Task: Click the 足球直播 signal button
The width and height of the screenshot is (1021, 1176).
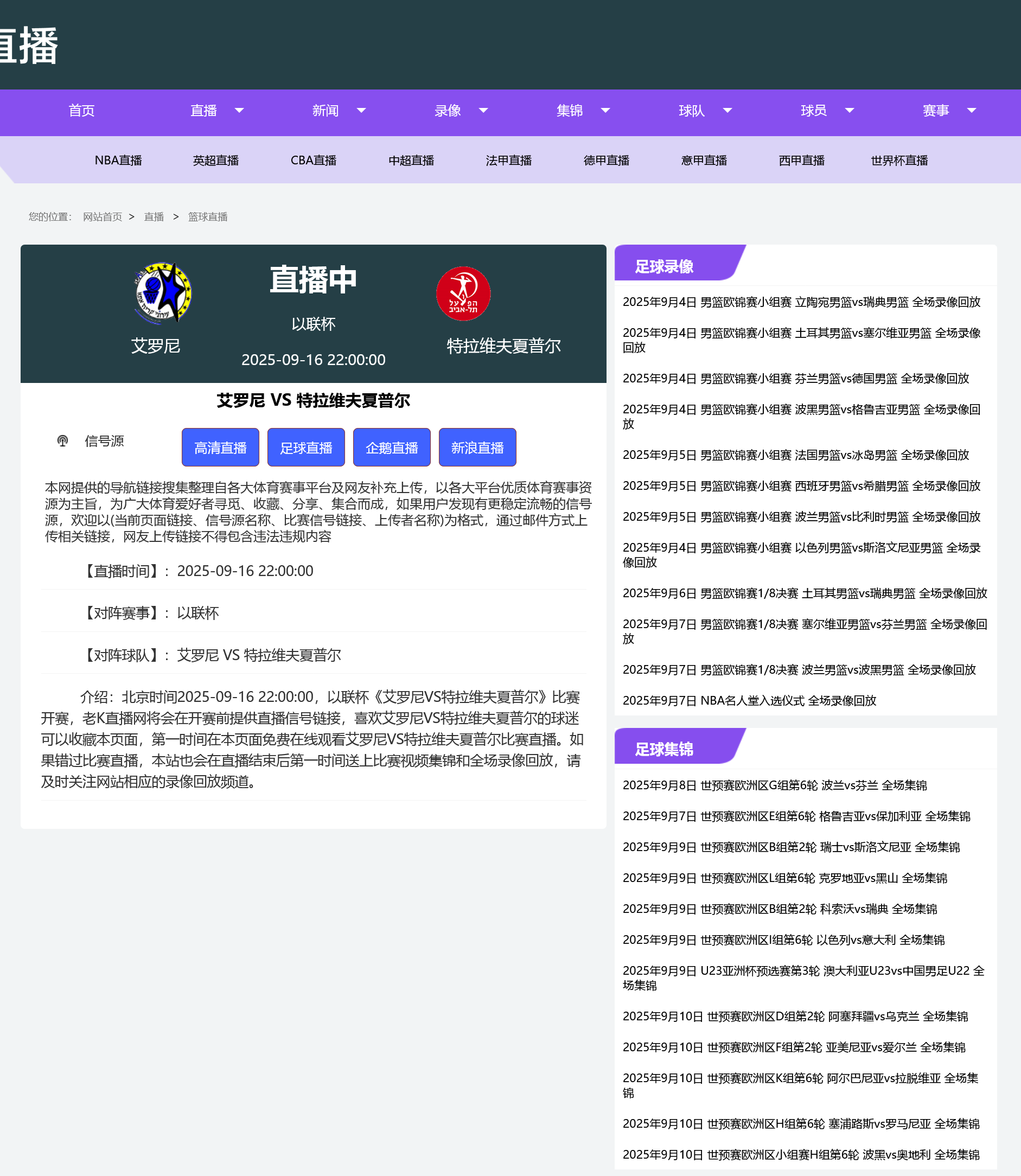Action: (x=306, y=448)
